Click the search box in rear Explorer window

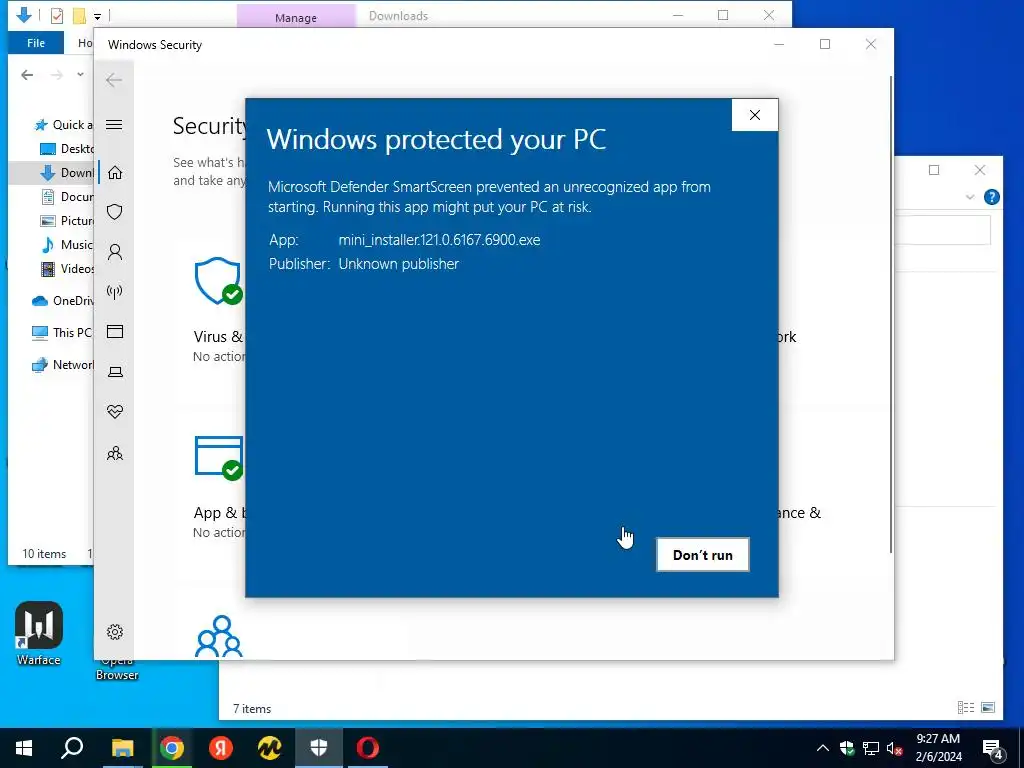pyautogui.click(x=942, y=231)
